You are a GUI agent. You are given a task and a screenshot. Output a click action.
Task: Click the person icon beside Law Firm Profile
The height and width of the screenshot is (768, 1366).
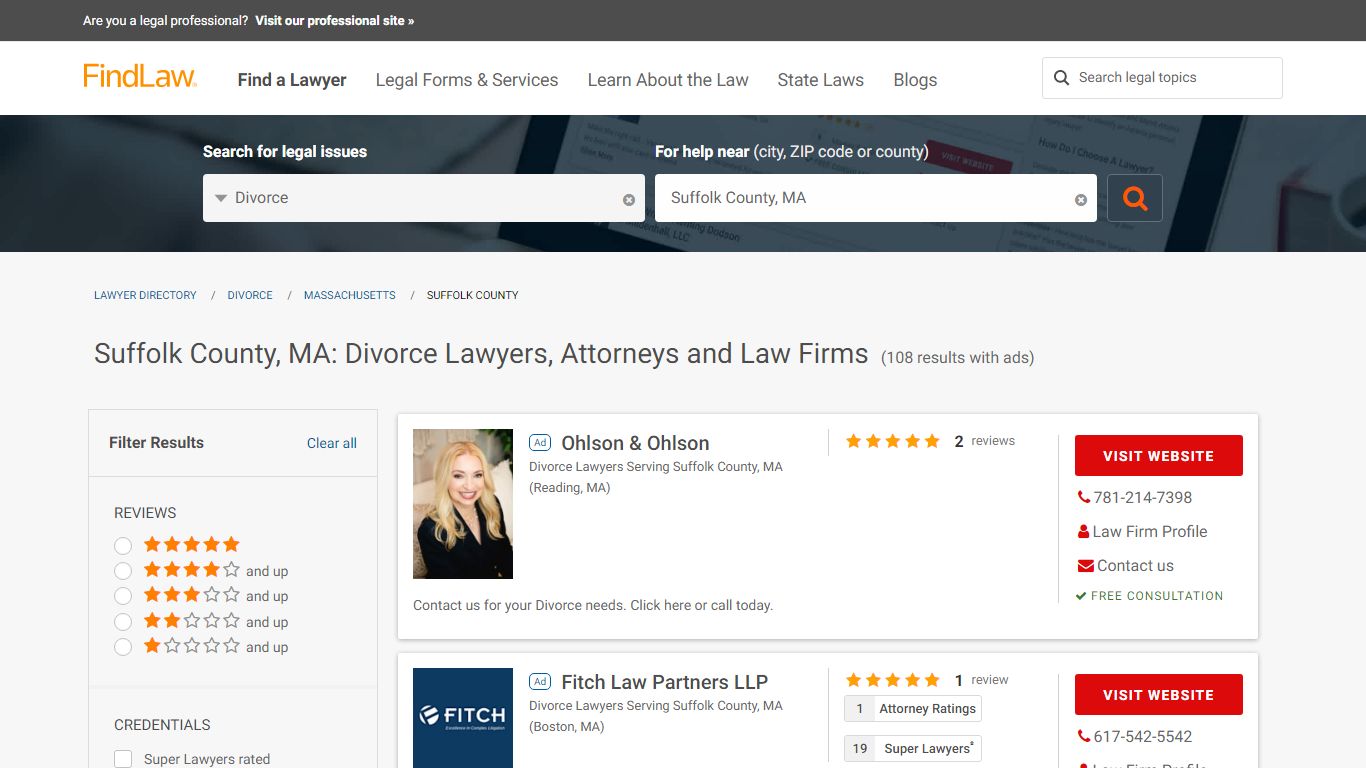coord(1084,532)
